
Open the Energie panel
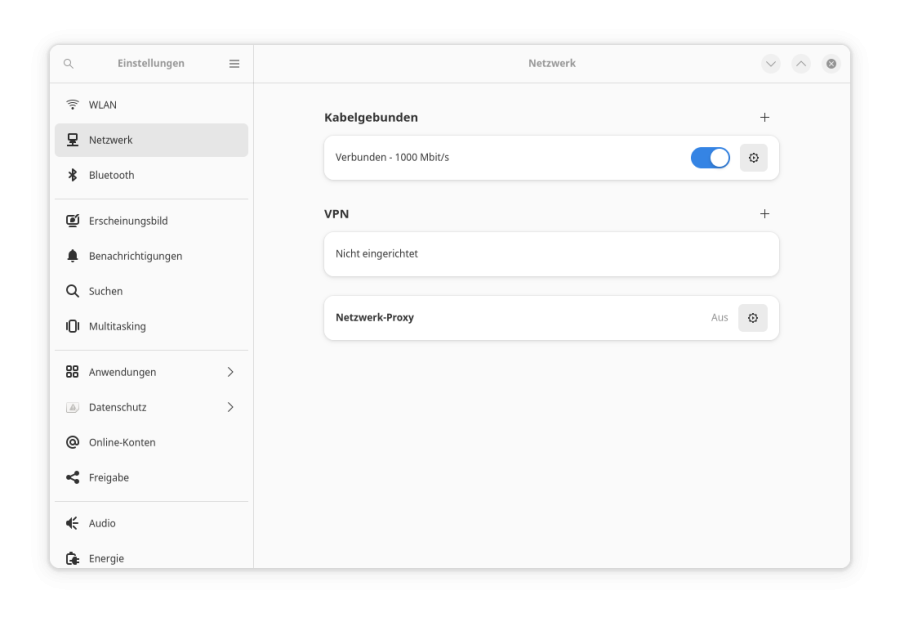point(152,558)
